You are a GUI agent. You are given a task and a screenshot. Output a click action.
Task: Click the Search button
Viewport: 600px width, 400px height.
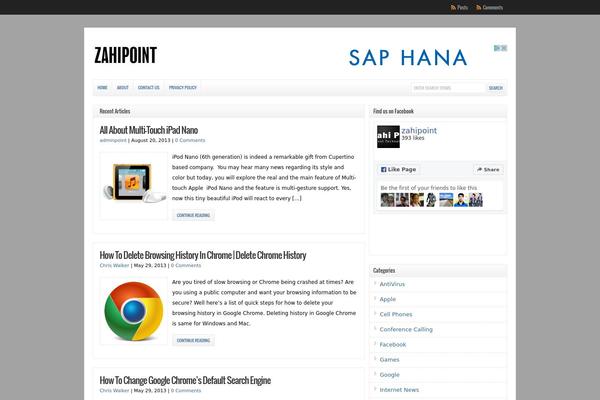pyautogui.click(x=496, y=88)
